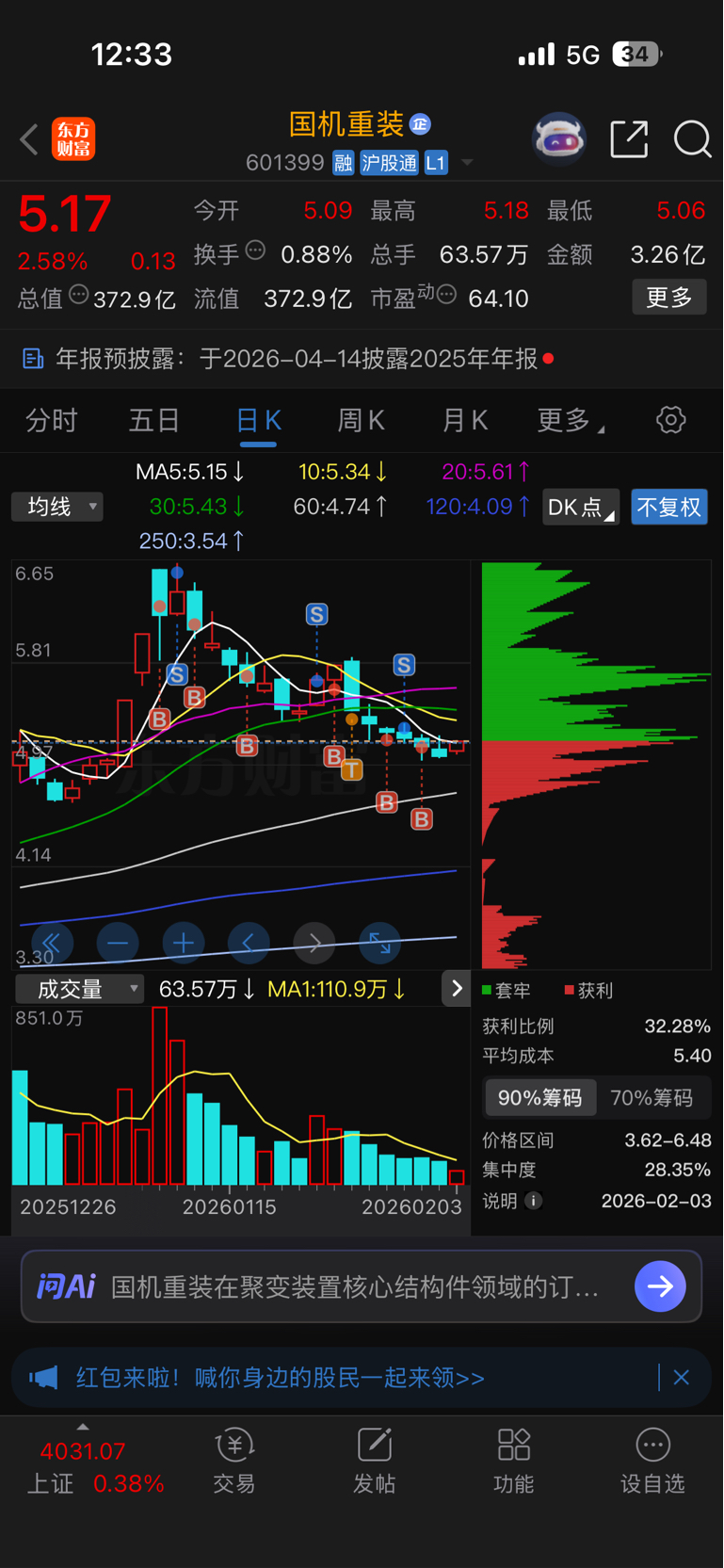The image size is (724, 1568).
Task: Tap the chip distribution chart
Action: click(596, 765)
